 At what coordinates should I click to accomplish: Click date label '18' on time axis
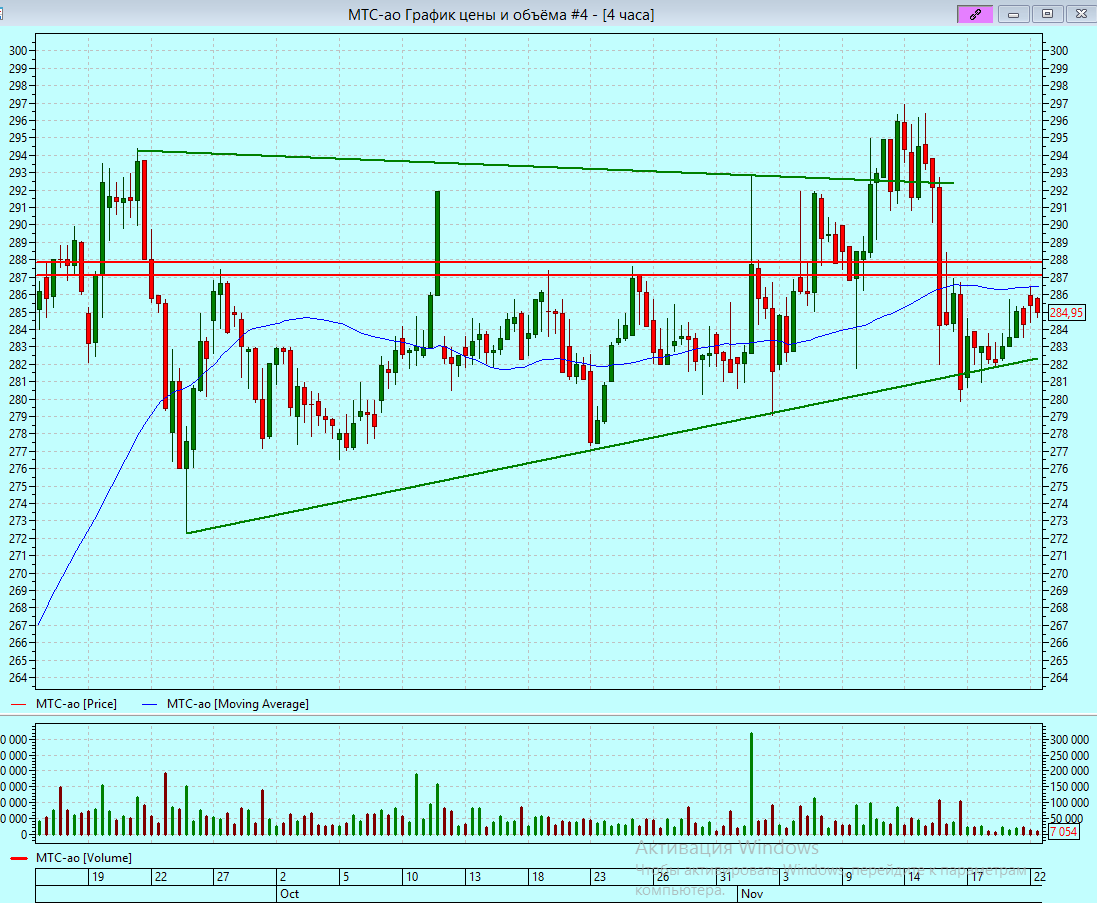(x=537, y=876)
